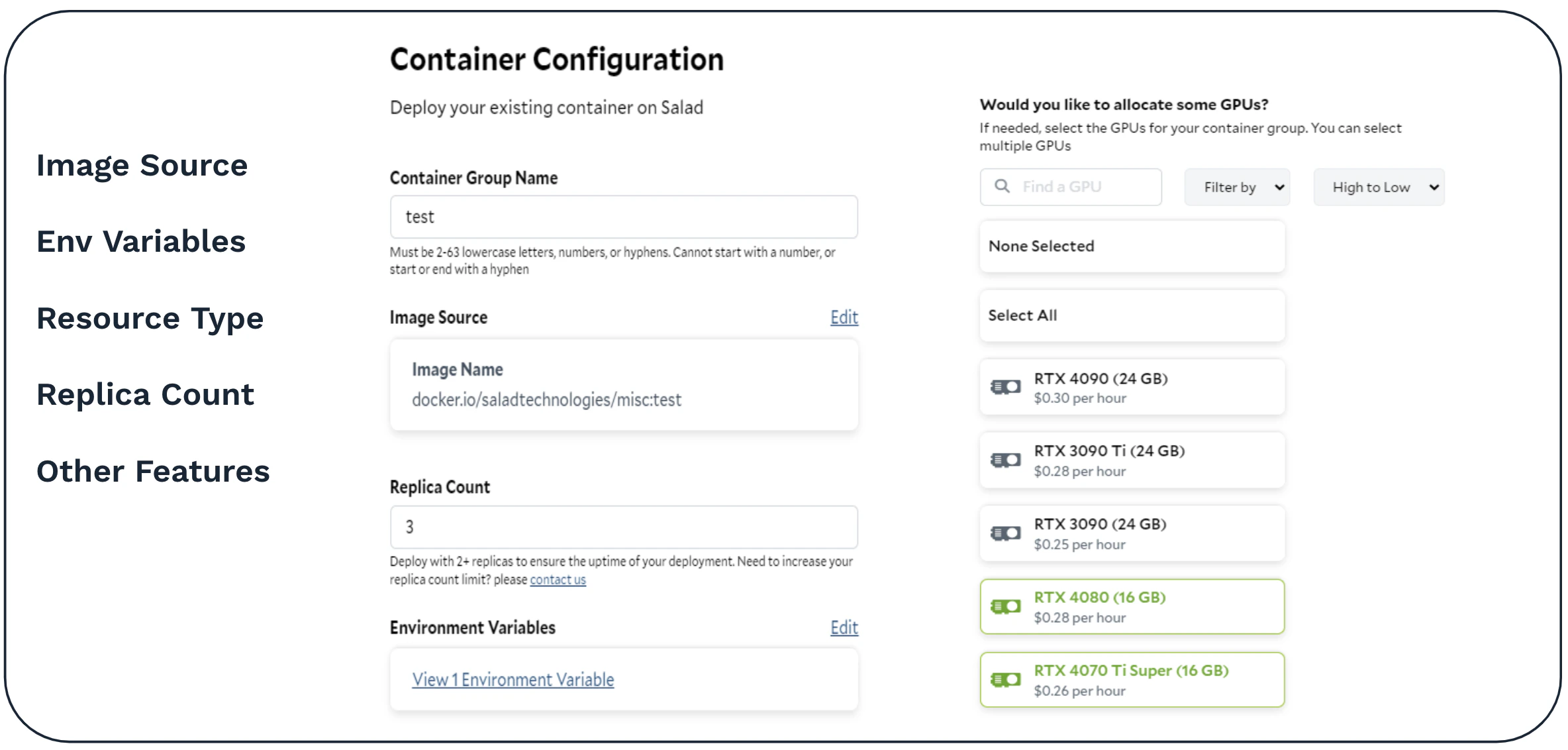The image size is (1568, 750).
Task: Choose the None Selected GPU option
Action: (x=1132, y=246)
